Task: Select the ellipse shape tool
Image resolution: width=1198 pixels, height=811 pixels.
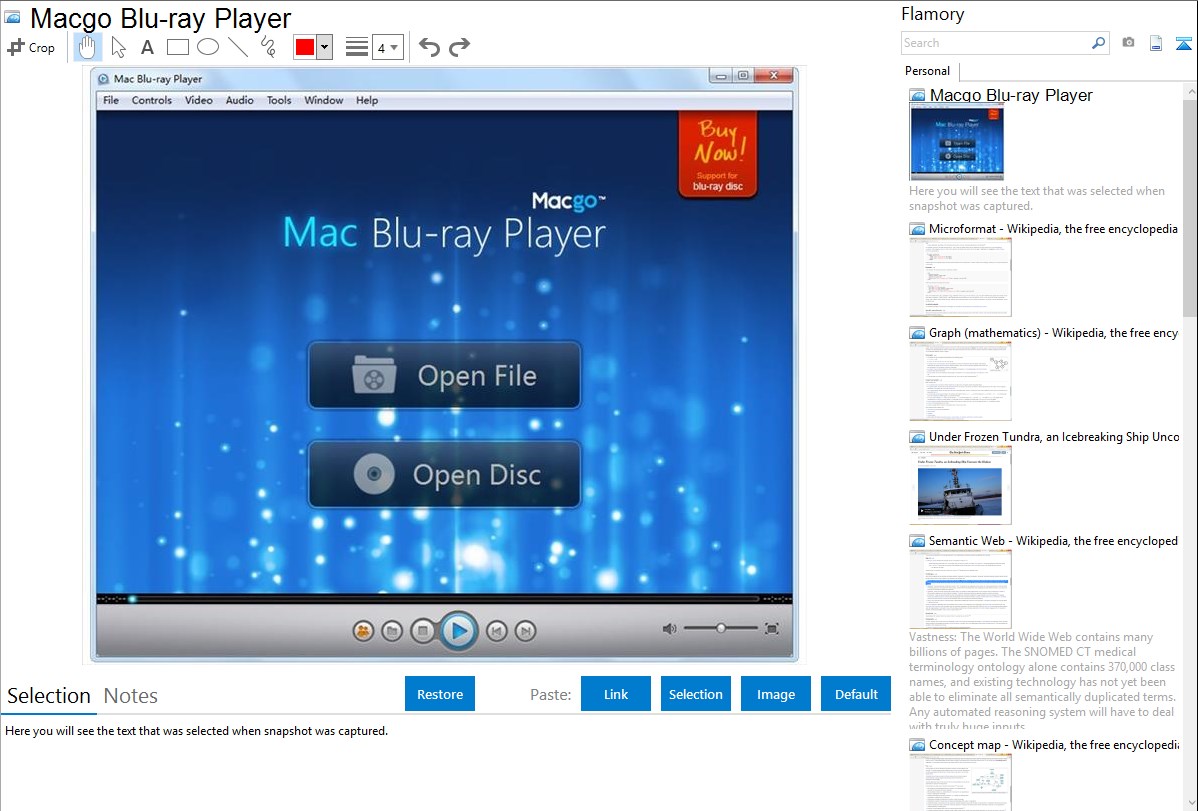Action: coord(208,47)
